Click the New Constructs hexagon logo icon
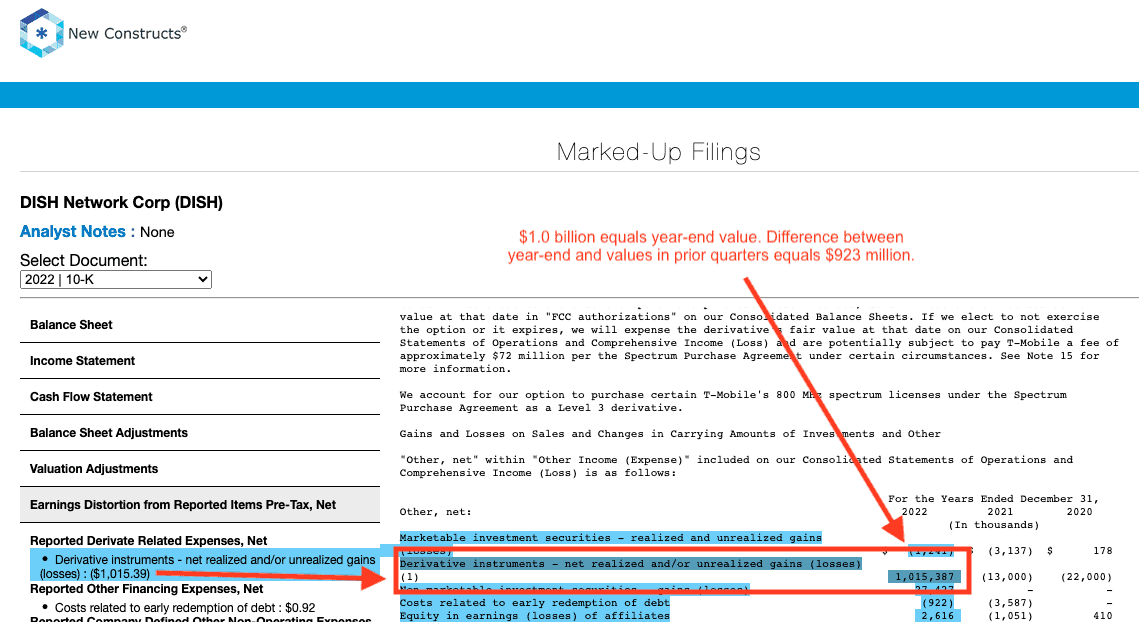This screenshot has width=1139, height=622. (x=41, y=33)
